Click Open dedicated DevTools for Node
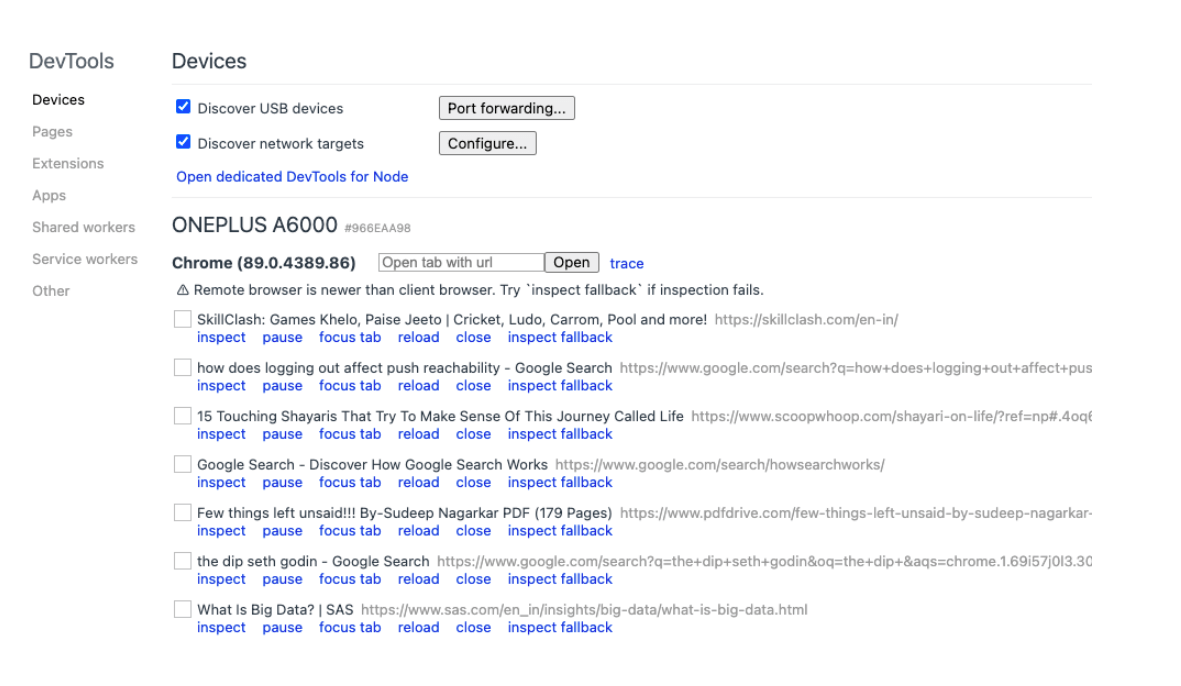Image resolution: width=1181 pixels, height=686 pixels. click(292, 177)
